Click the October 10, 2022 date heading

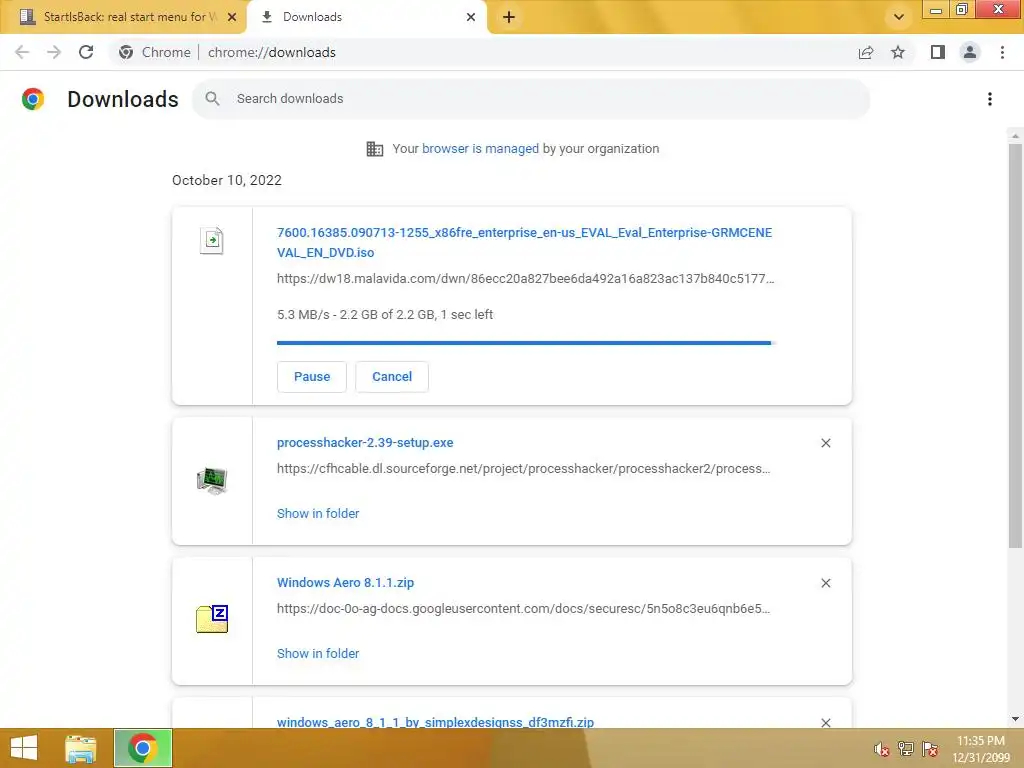tap(227, 180)
